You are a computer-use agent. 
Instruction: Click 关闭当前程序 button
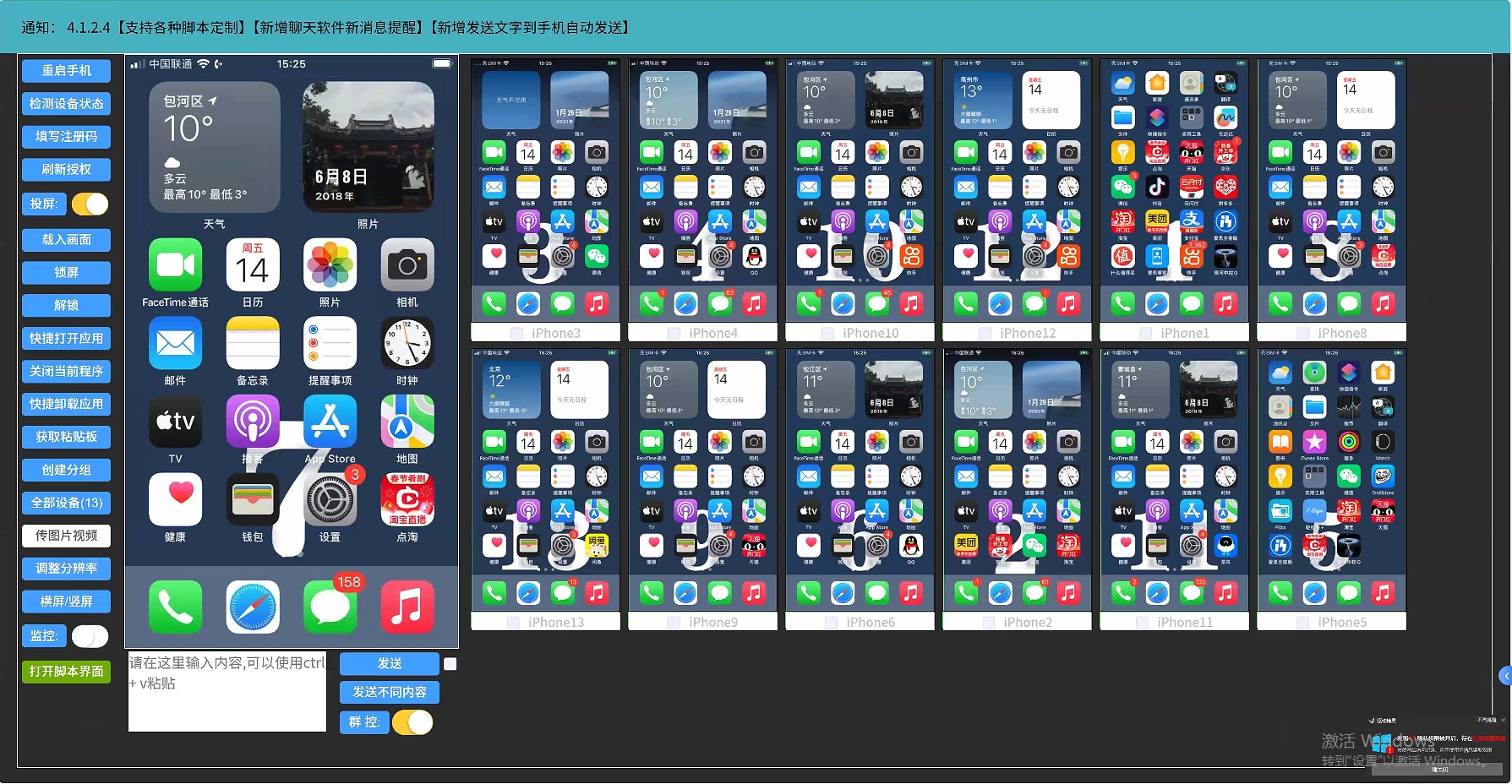pos(66,372)
